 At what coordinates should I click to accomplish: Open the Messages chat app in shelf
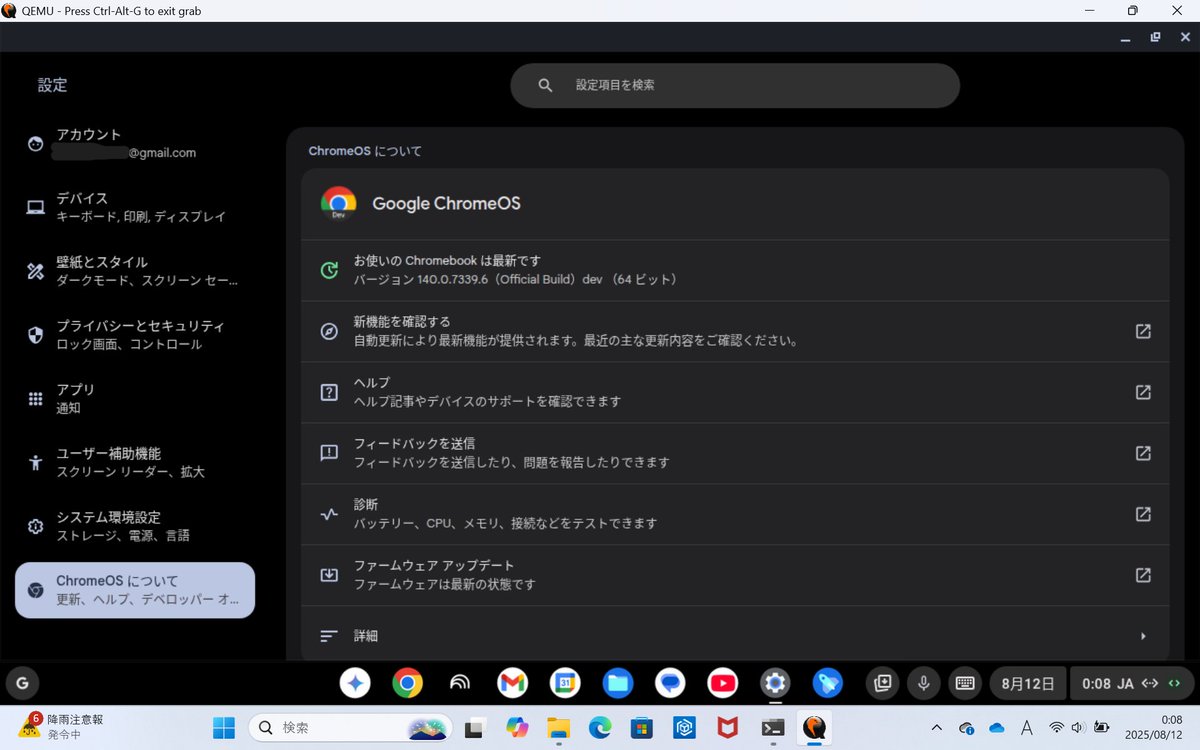pyautogui.click(x=670, y=683)
